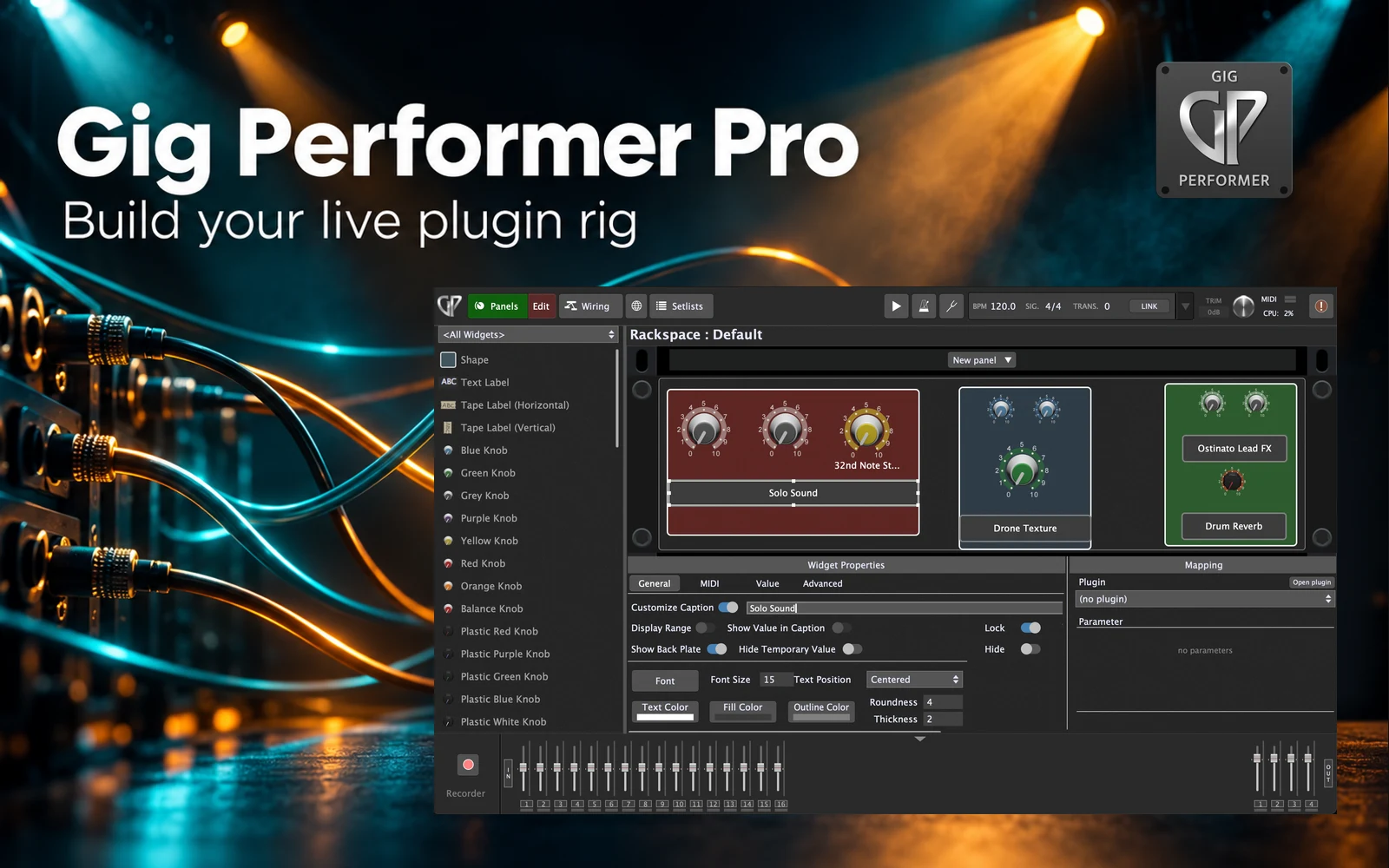Viewport: 1389px width, 868px height.
Task: Click the trim gain knob in toolbar
Action: click(x=1243, y=306)
